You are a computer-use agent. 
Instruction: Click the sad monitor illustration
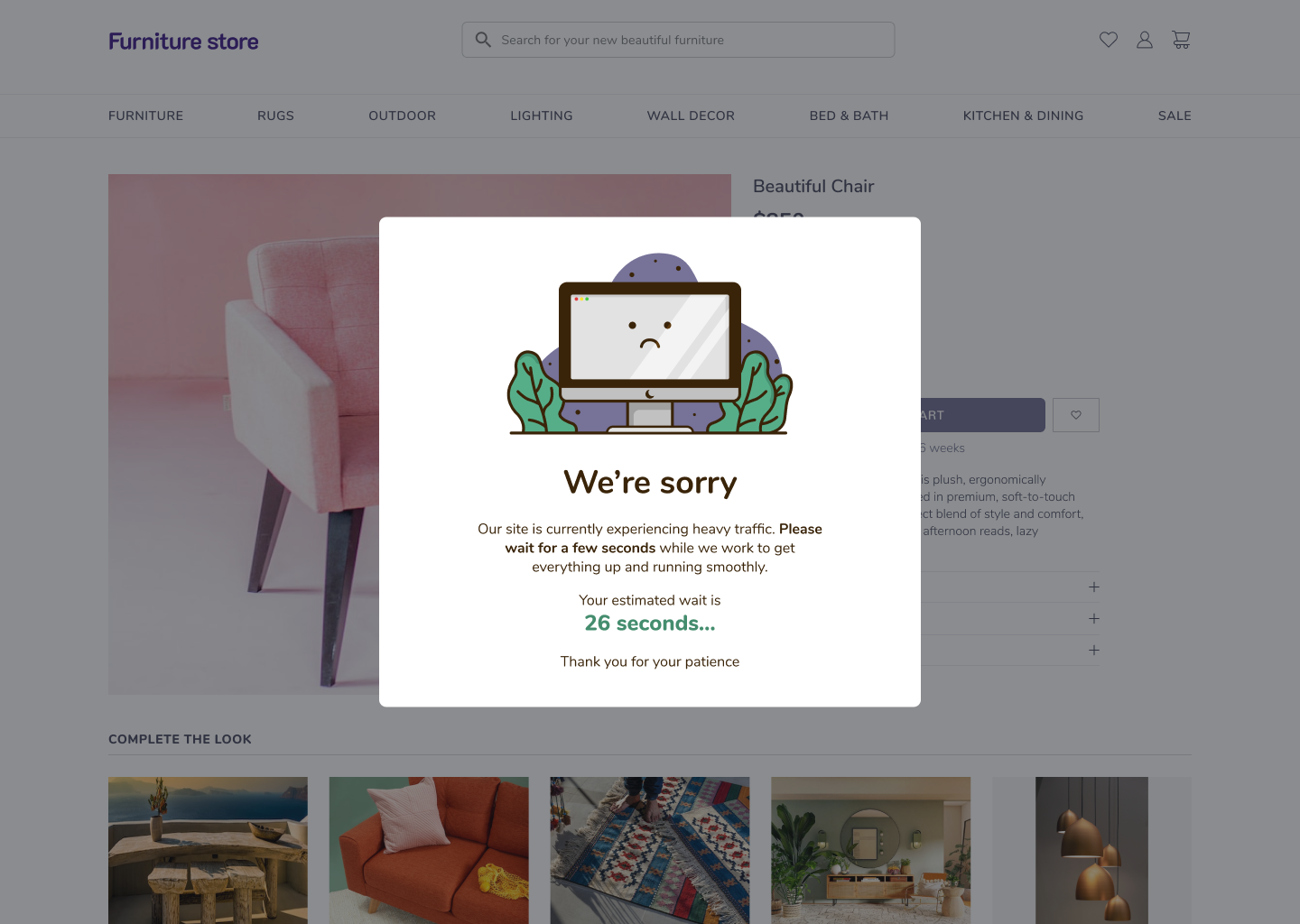[x=650, y=343]
